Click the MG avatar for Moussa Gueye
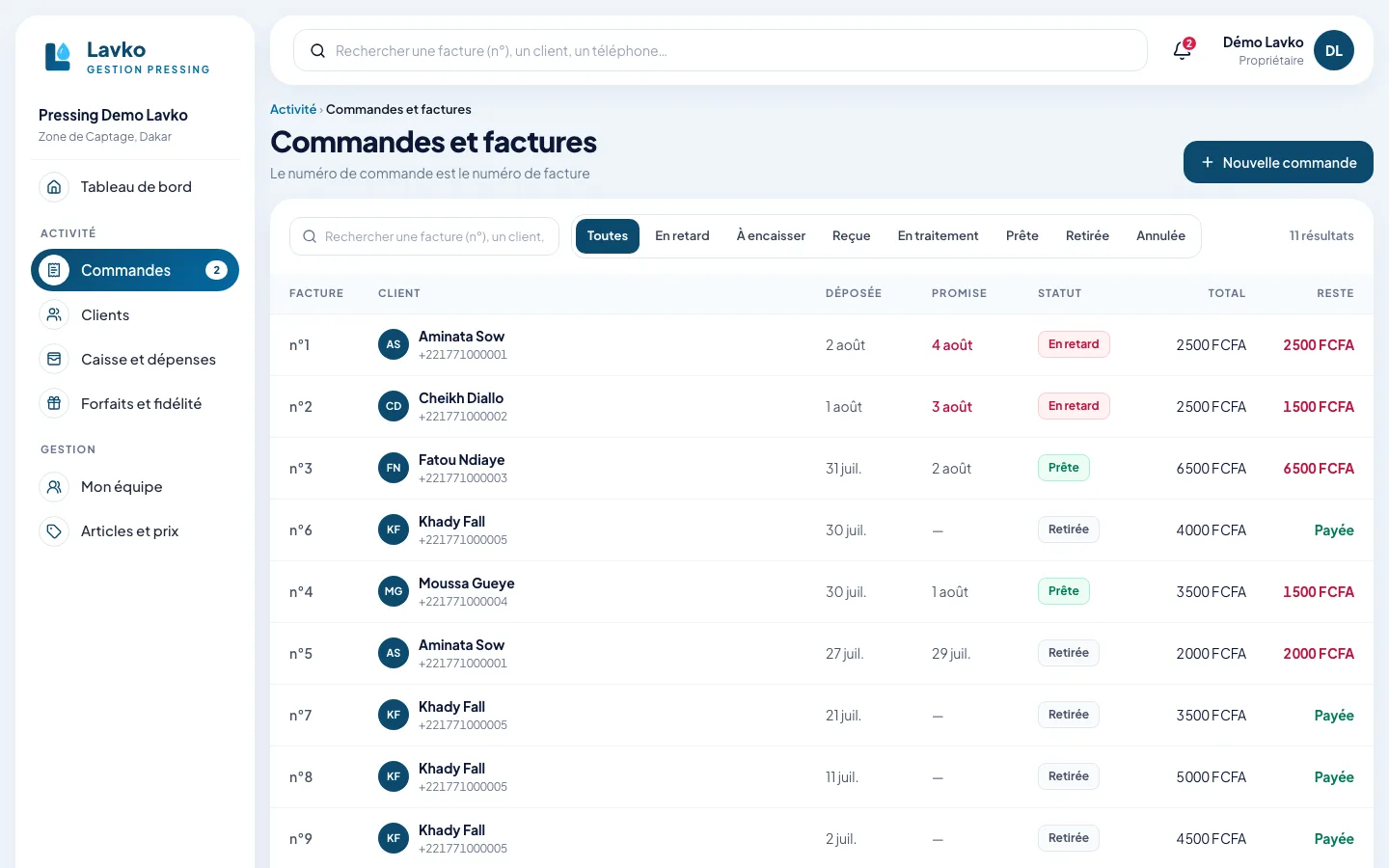Viewport: 1389px width, 868px height. pyautogui.click(x=394, y=591)
